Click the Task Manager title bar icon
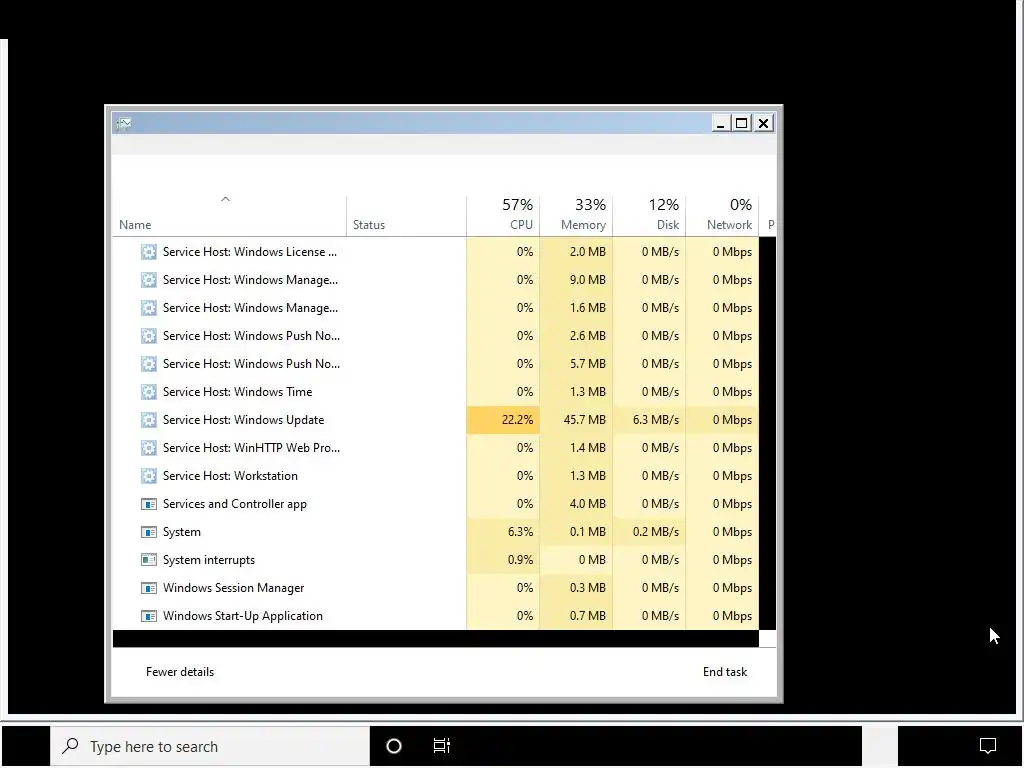Image resolution: width=1024 pixels, height=768 pixels. point(124,123)
